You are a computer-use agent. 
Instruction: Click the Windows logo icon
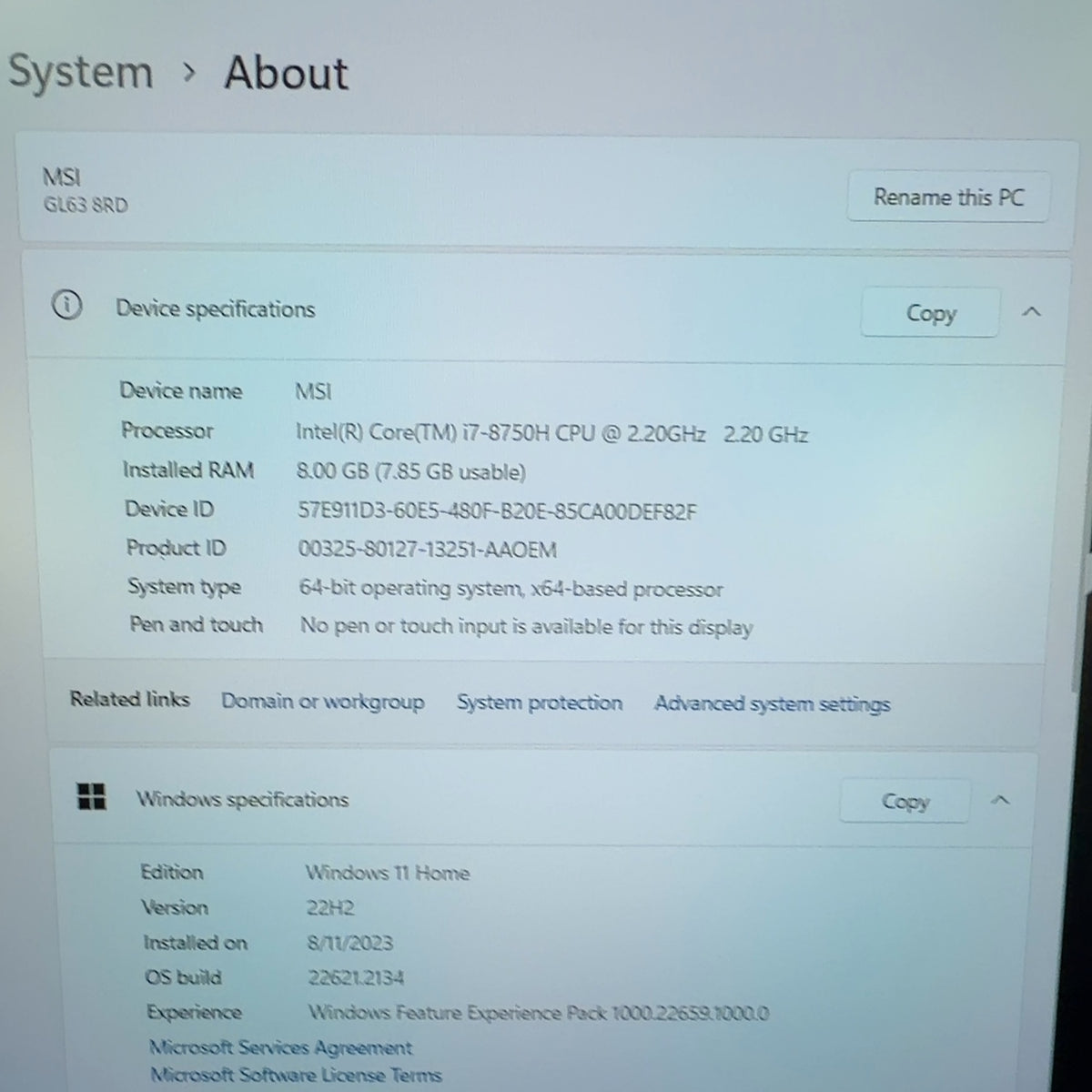(x=92, y=796)
